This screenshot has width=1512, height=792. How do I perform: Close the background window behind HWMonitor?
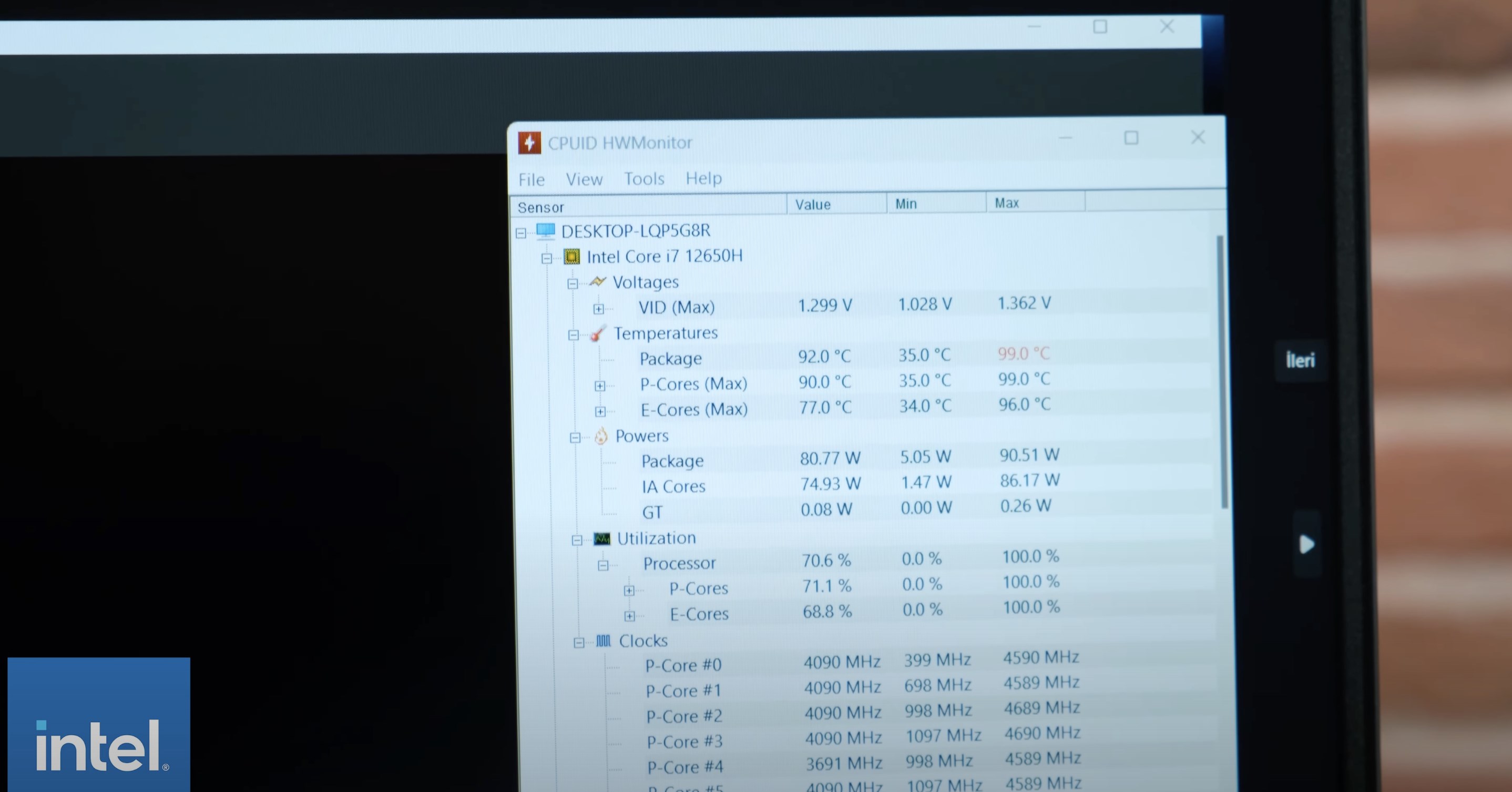pos(1167,26)
